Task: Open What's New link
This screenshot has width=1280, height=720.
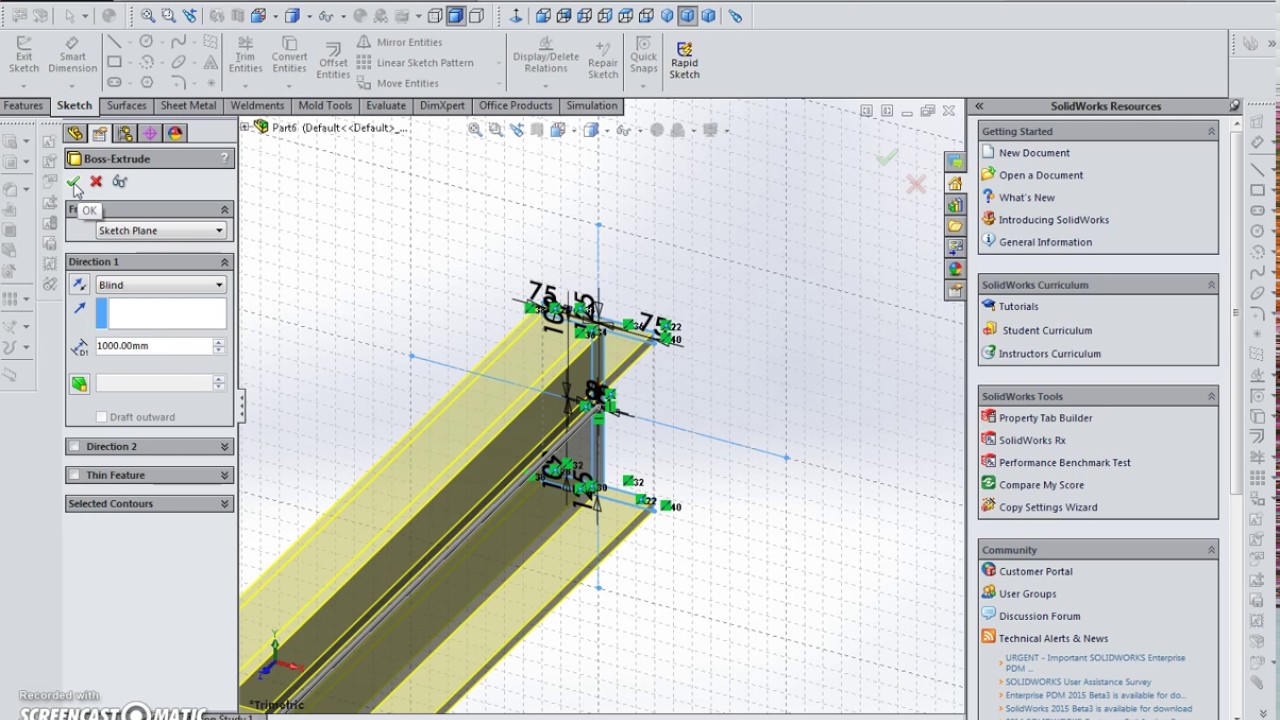Action: click(x=1026, y=198)
